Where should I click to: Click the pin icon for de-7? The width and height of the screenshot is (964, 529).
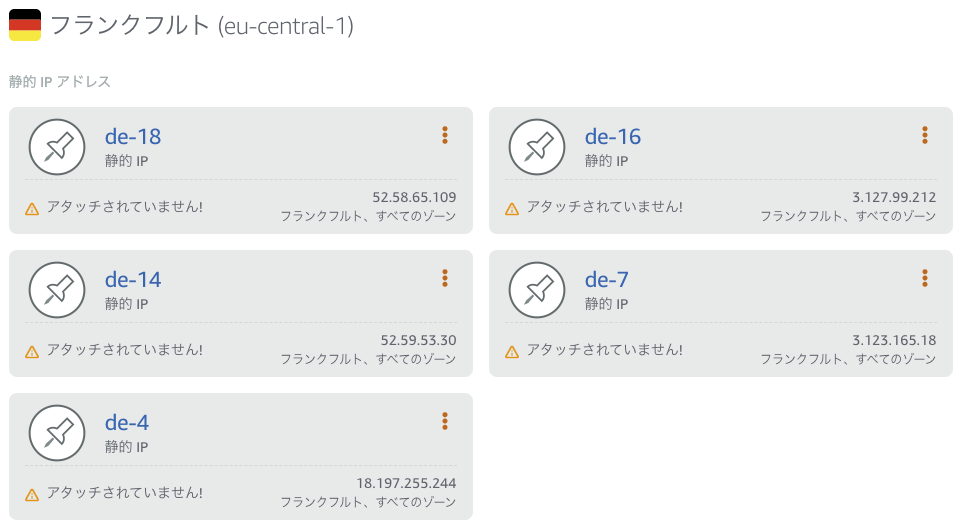click(x=538, y=291)
